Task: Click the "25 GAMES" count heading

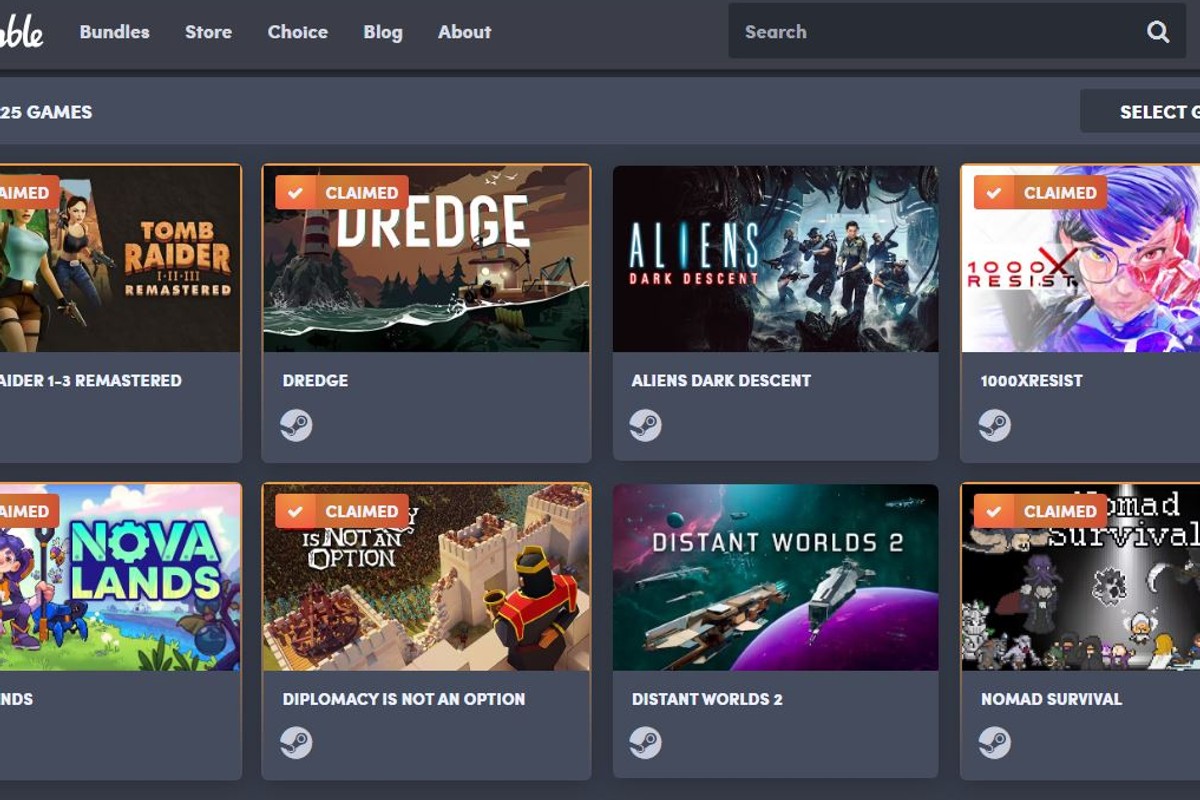Action: [46, 112]
